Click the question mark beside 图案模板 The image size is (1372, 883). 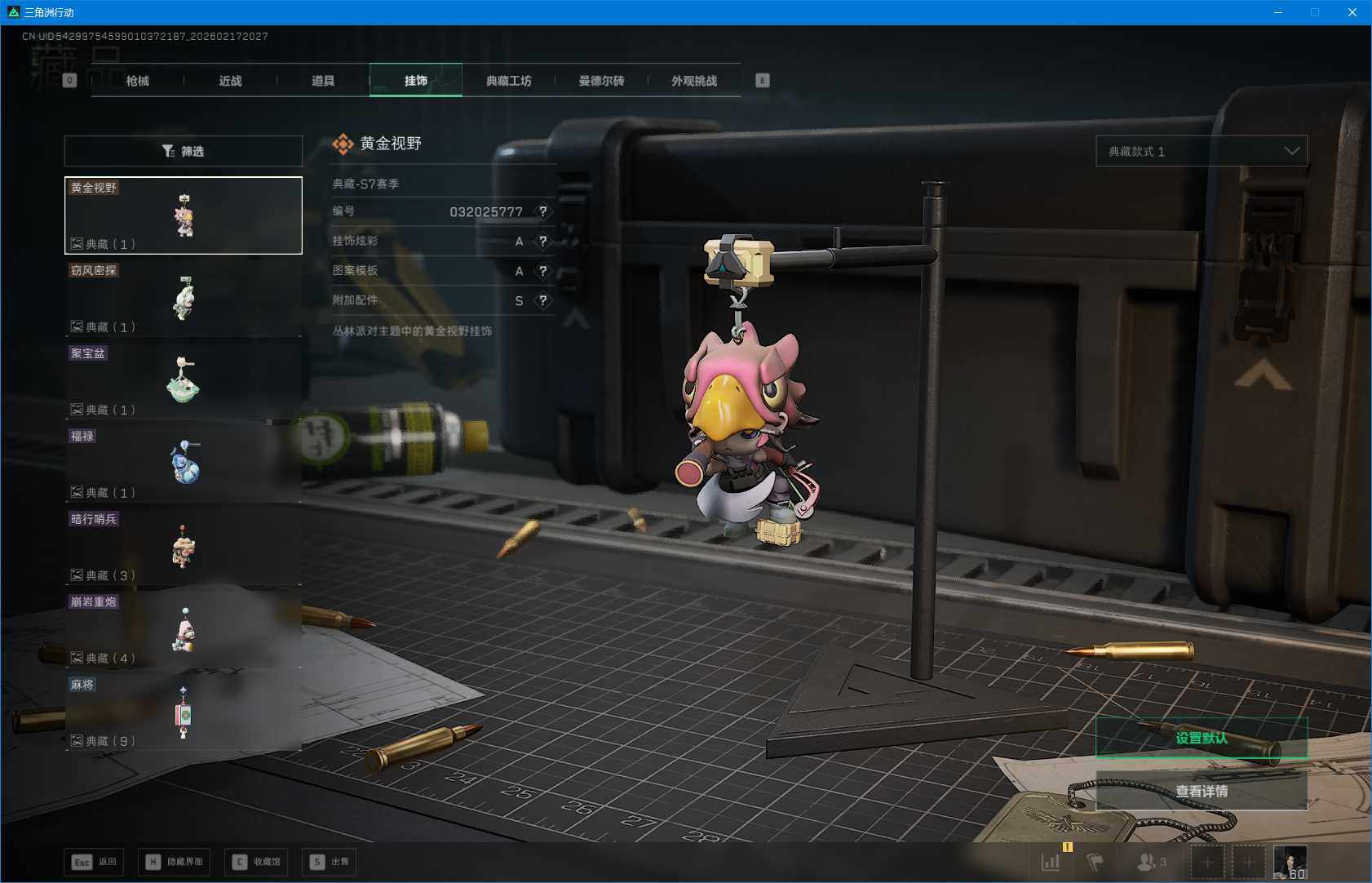click(x=543, y=271)
